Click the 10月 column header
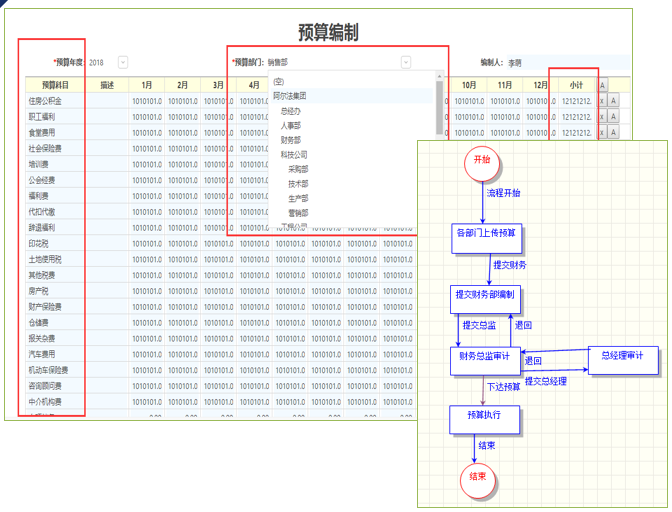Screen dimensions: 672x512 (469, 85)
